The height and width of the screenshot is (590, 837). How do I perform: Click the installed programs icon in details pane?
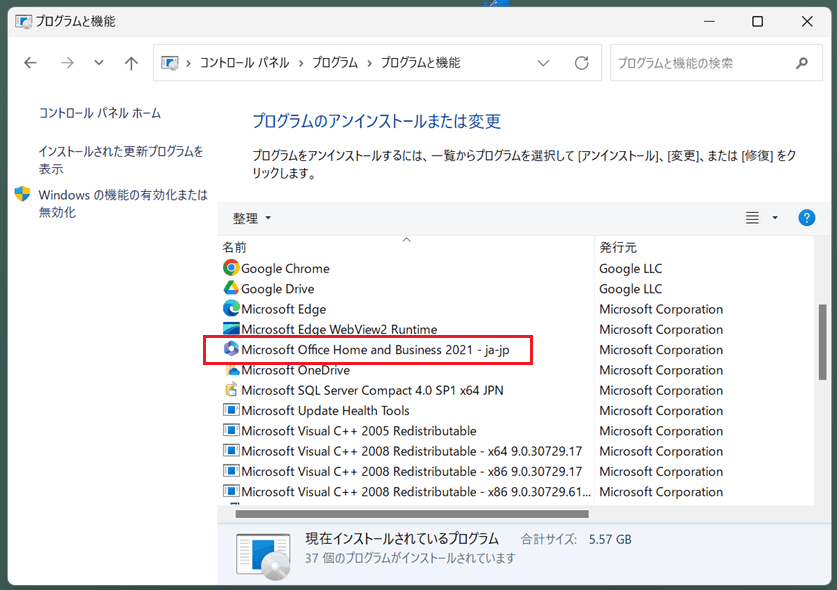[x=263, y=556]
